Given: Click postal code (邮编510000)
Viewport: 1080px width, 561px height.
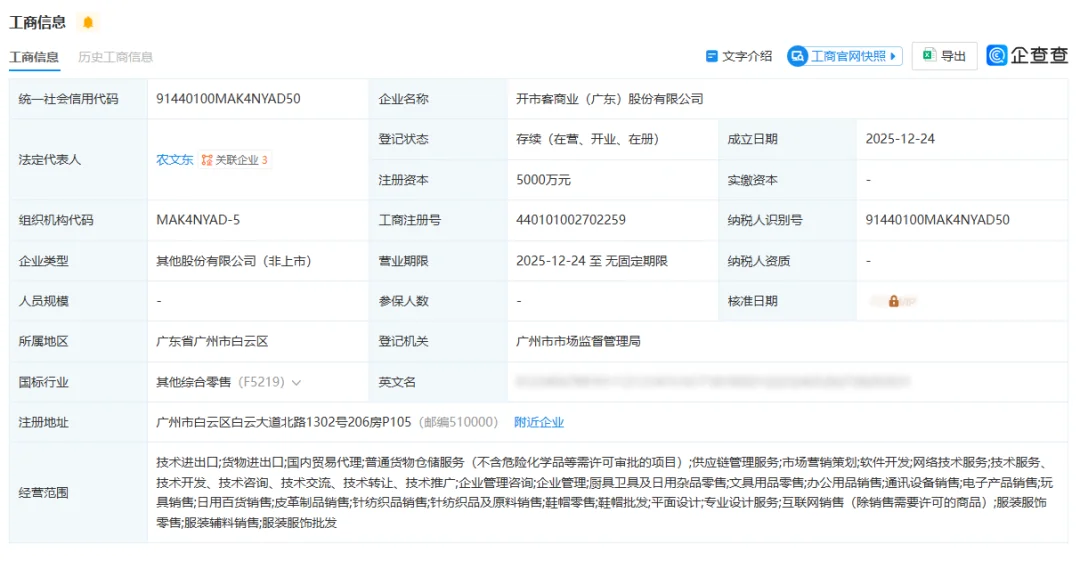Looking at the screenshot, I should point(458,422).
